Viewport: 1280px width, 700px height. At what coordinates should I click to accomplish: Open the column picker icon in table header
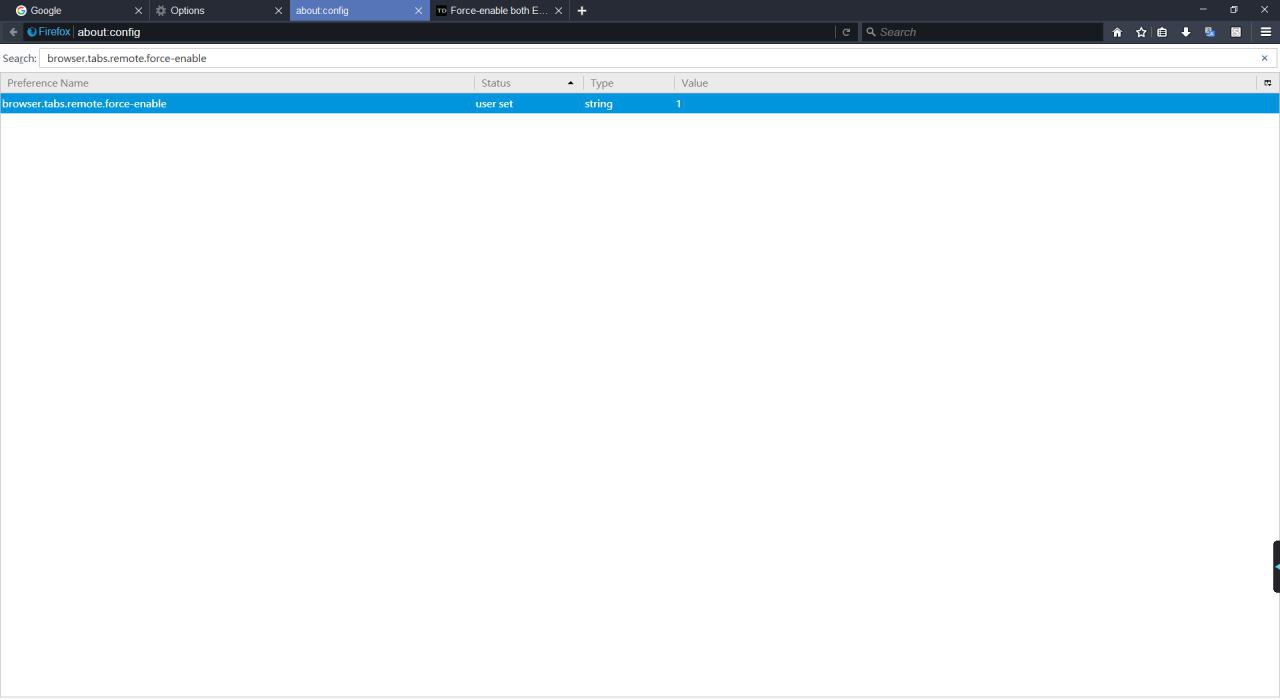pos(1268,83)
